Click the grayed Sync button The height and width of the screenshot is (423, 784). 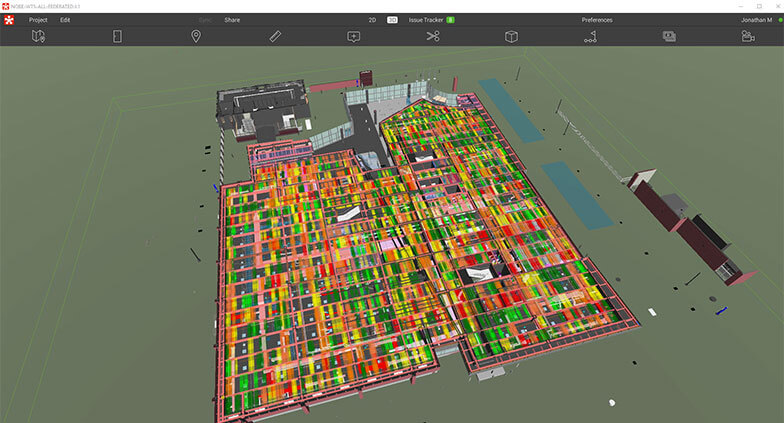(x=205, y=19)
